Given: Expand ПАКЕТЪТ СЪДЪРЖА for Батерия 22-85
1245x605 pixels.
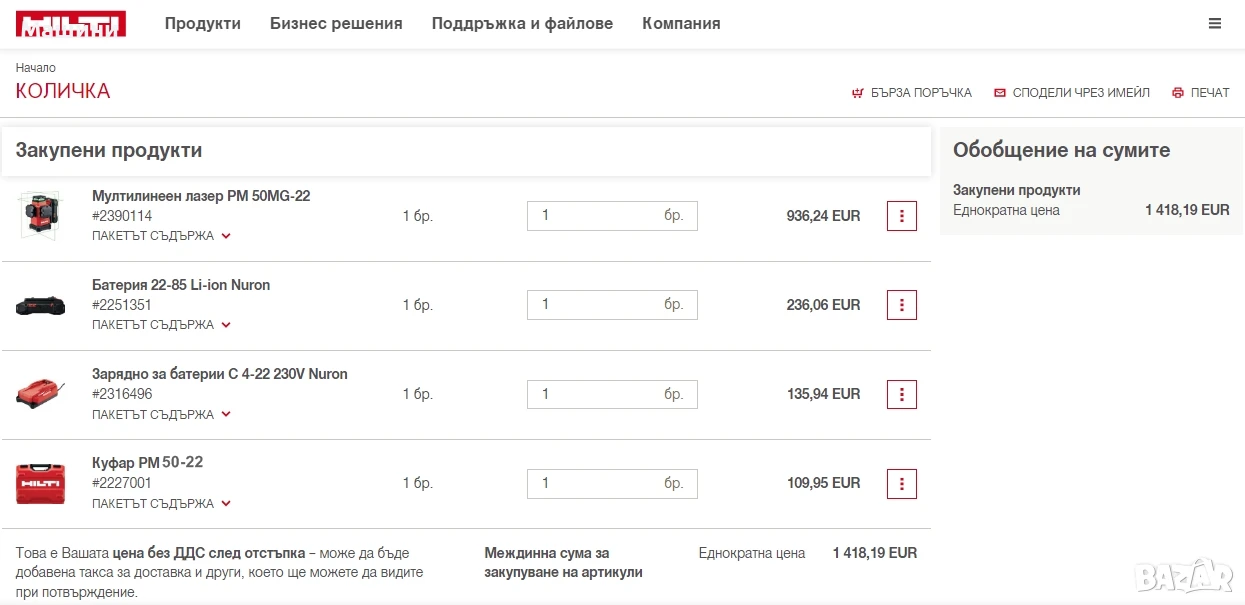Looking at the screenshot, I should (x=162, y=325).
